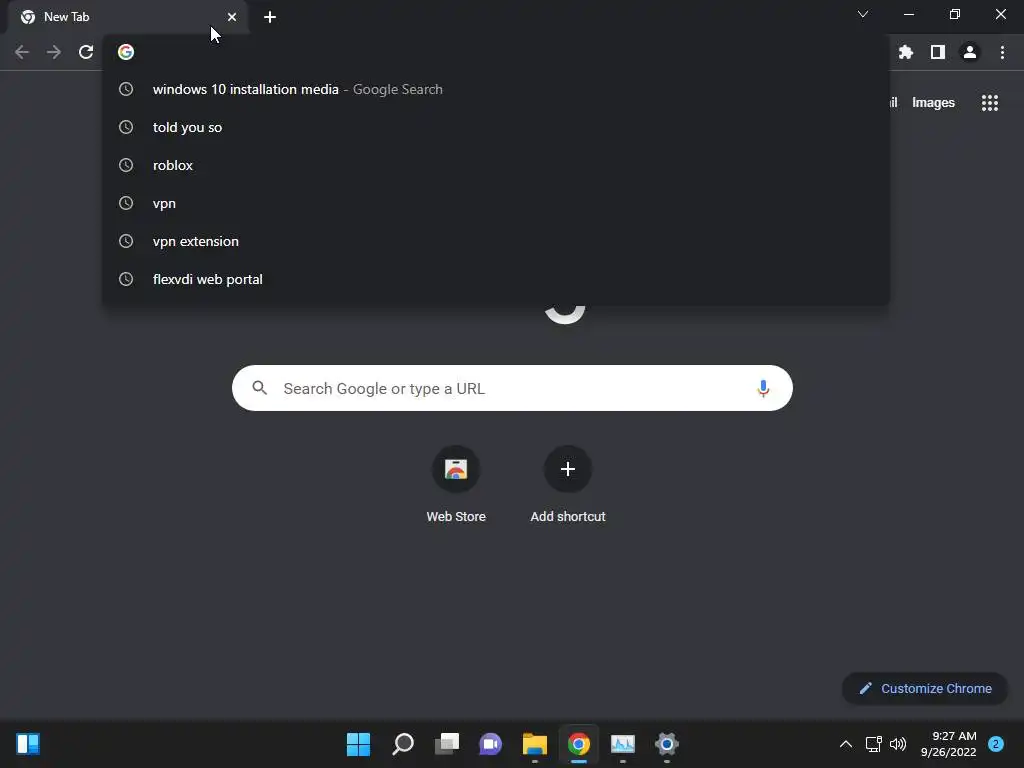
Task: Open the Widgets icon on taskbar
Action: 28,744
